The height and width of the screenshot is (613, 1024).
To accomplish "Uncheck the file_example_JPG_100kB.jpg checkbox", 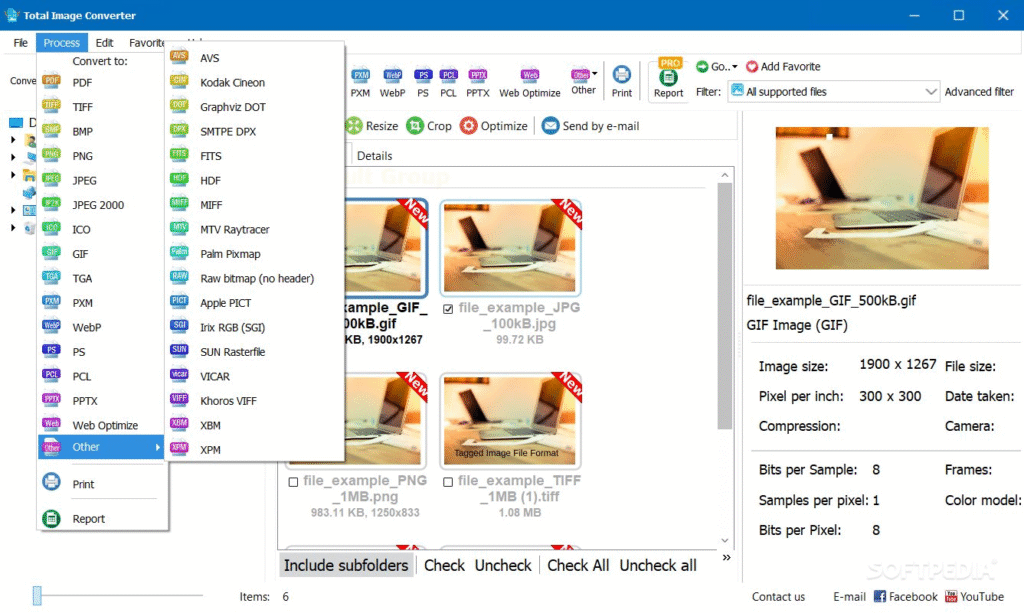I will click(x=448, y=308).
